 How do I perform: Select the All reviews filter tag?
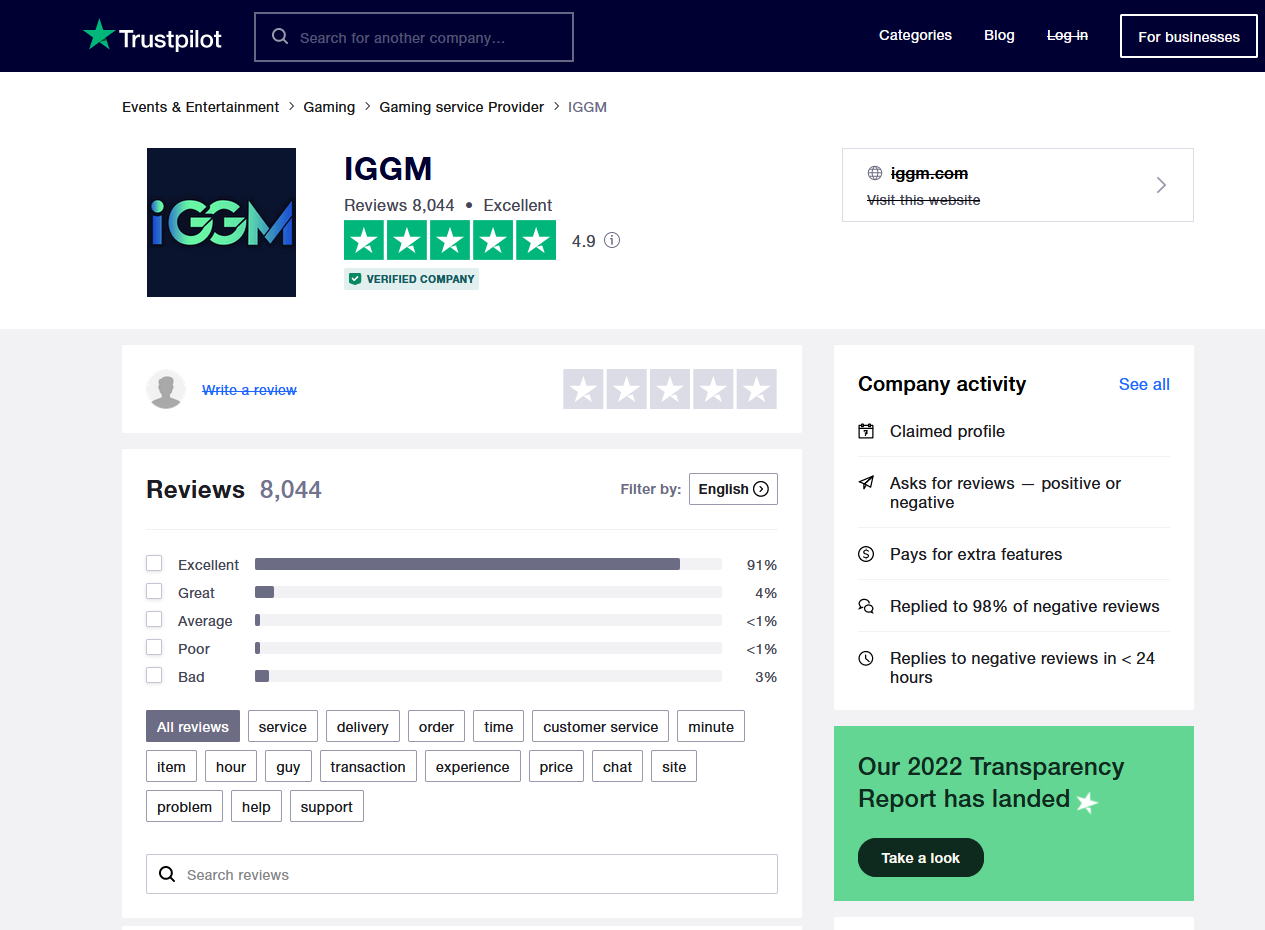(x=193, y=727)
